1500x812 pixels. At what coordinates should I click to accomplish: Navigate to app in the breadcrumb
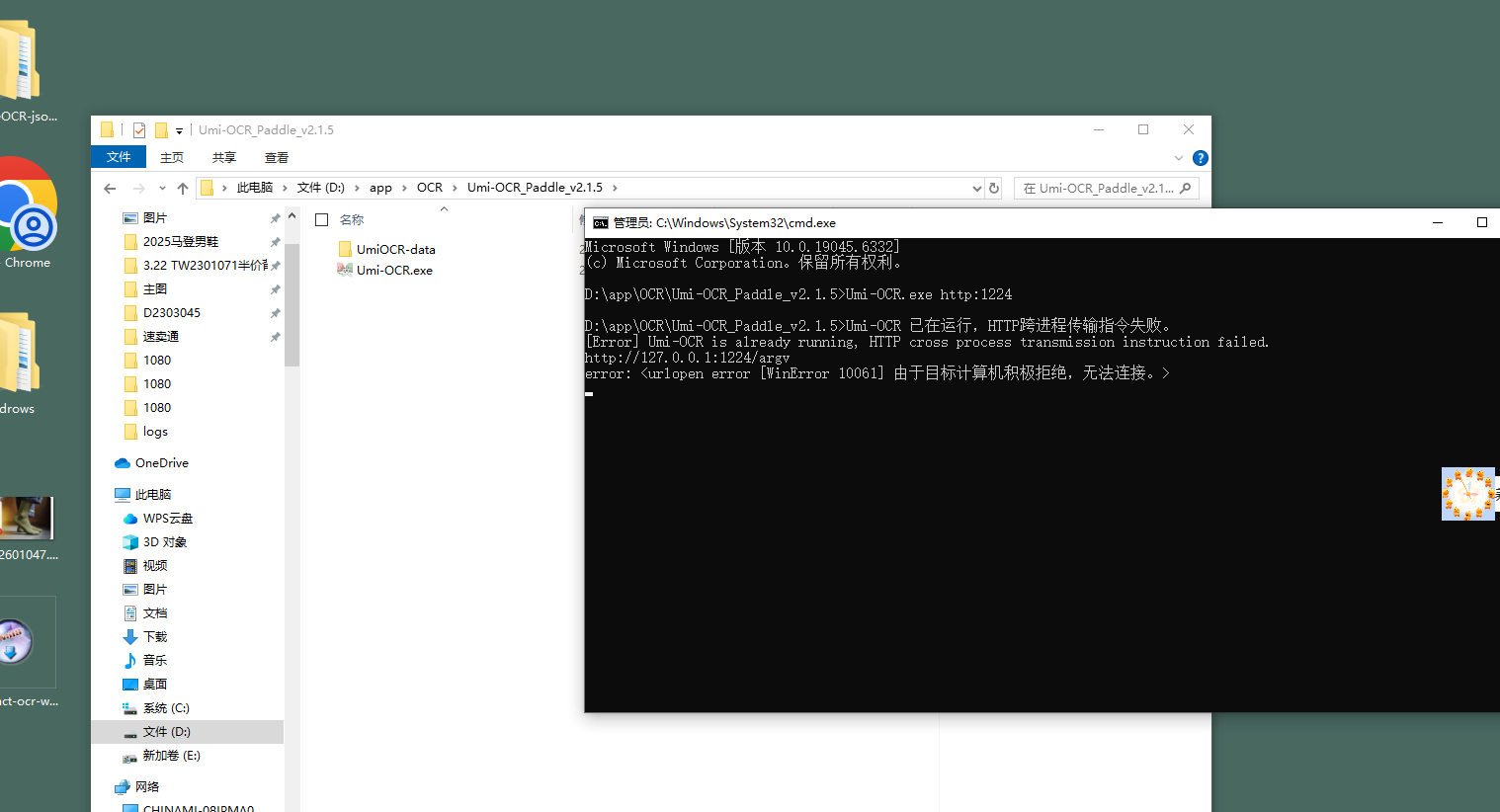(380, 188)
